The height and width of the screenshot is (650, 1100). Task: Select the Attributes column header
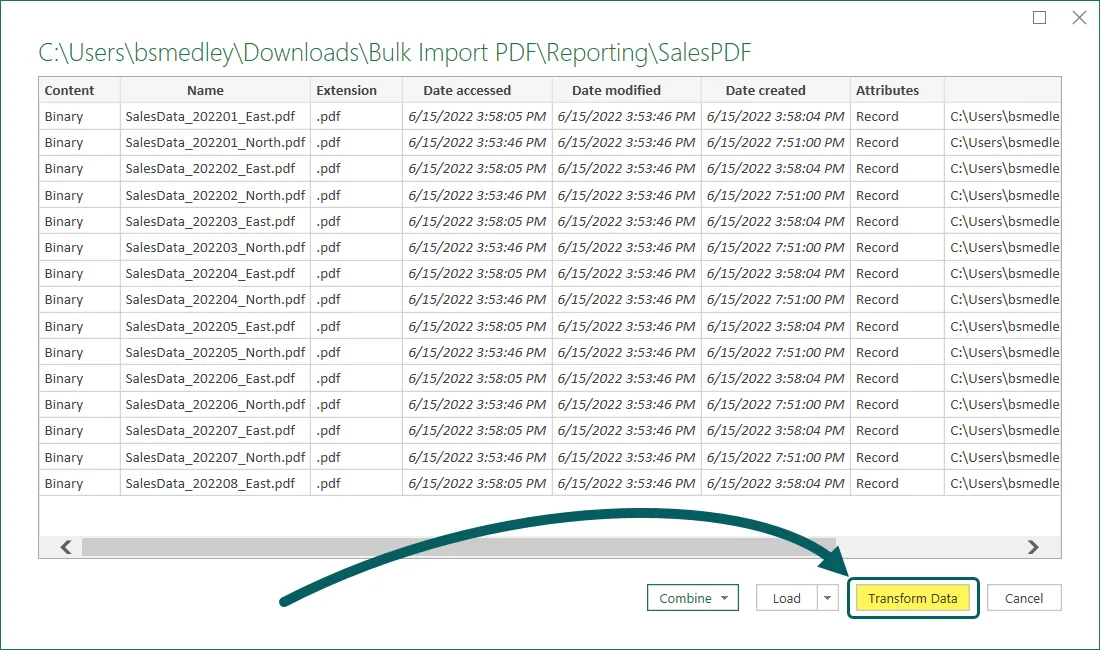887,90
